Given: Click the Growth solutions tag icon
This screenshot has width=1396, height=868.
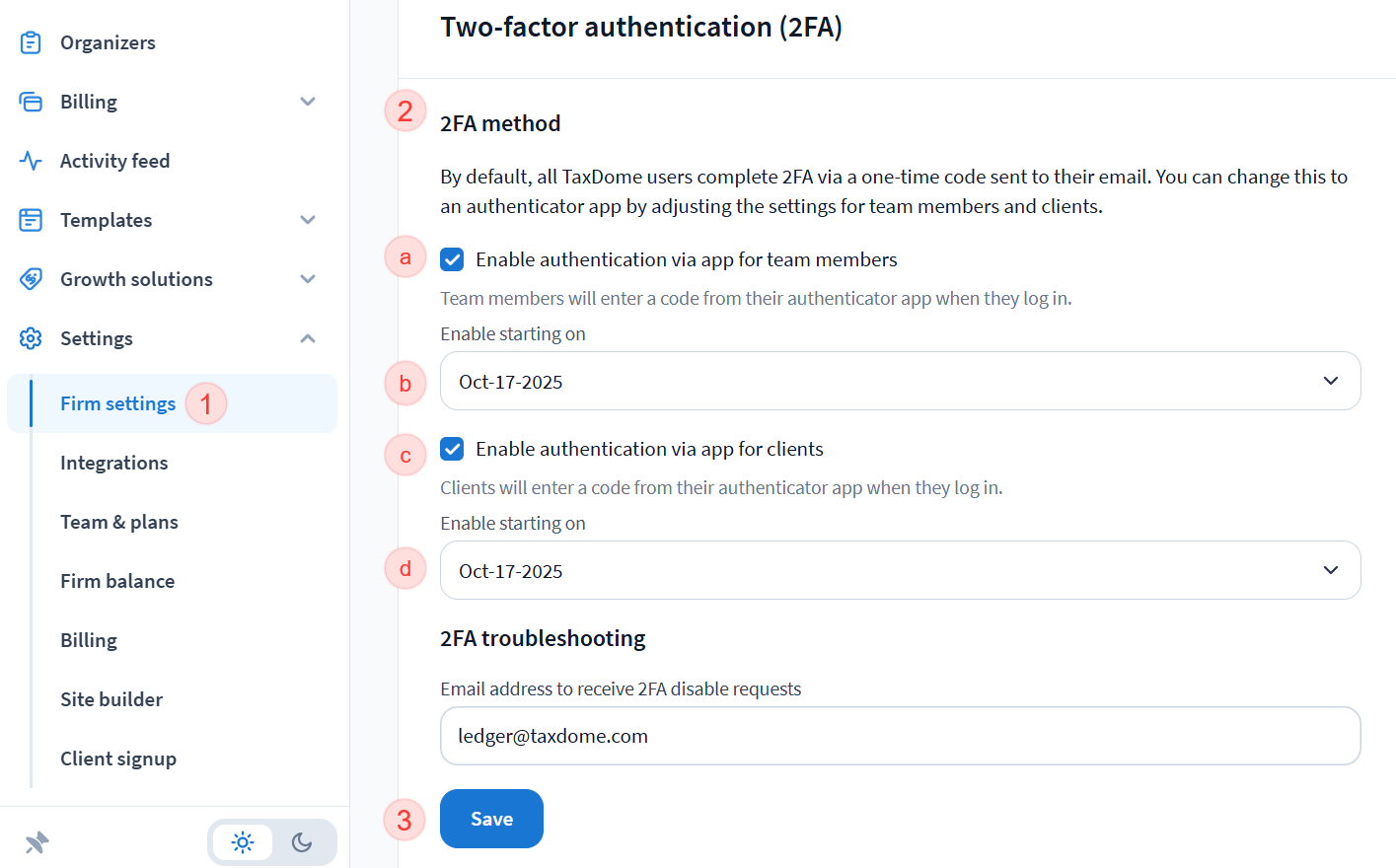Looking at the screenshot, I should pos(31,279).
